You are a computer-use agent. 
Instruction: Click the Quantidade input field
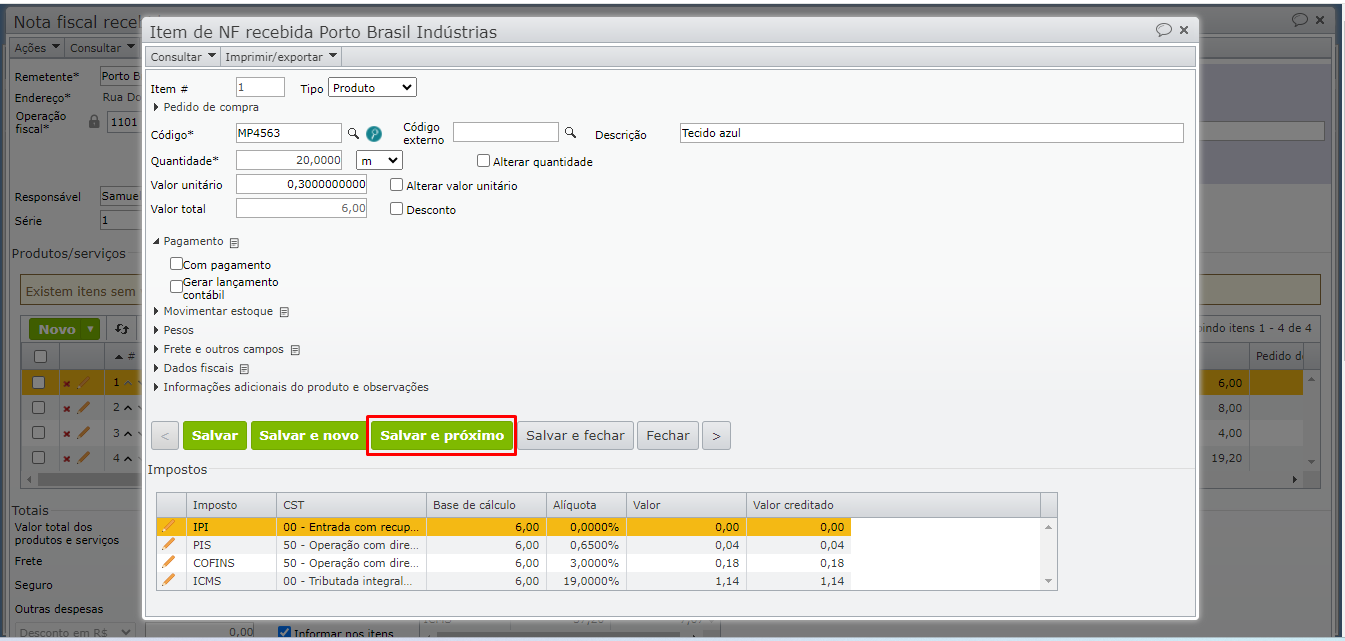(x=289, y=160)
